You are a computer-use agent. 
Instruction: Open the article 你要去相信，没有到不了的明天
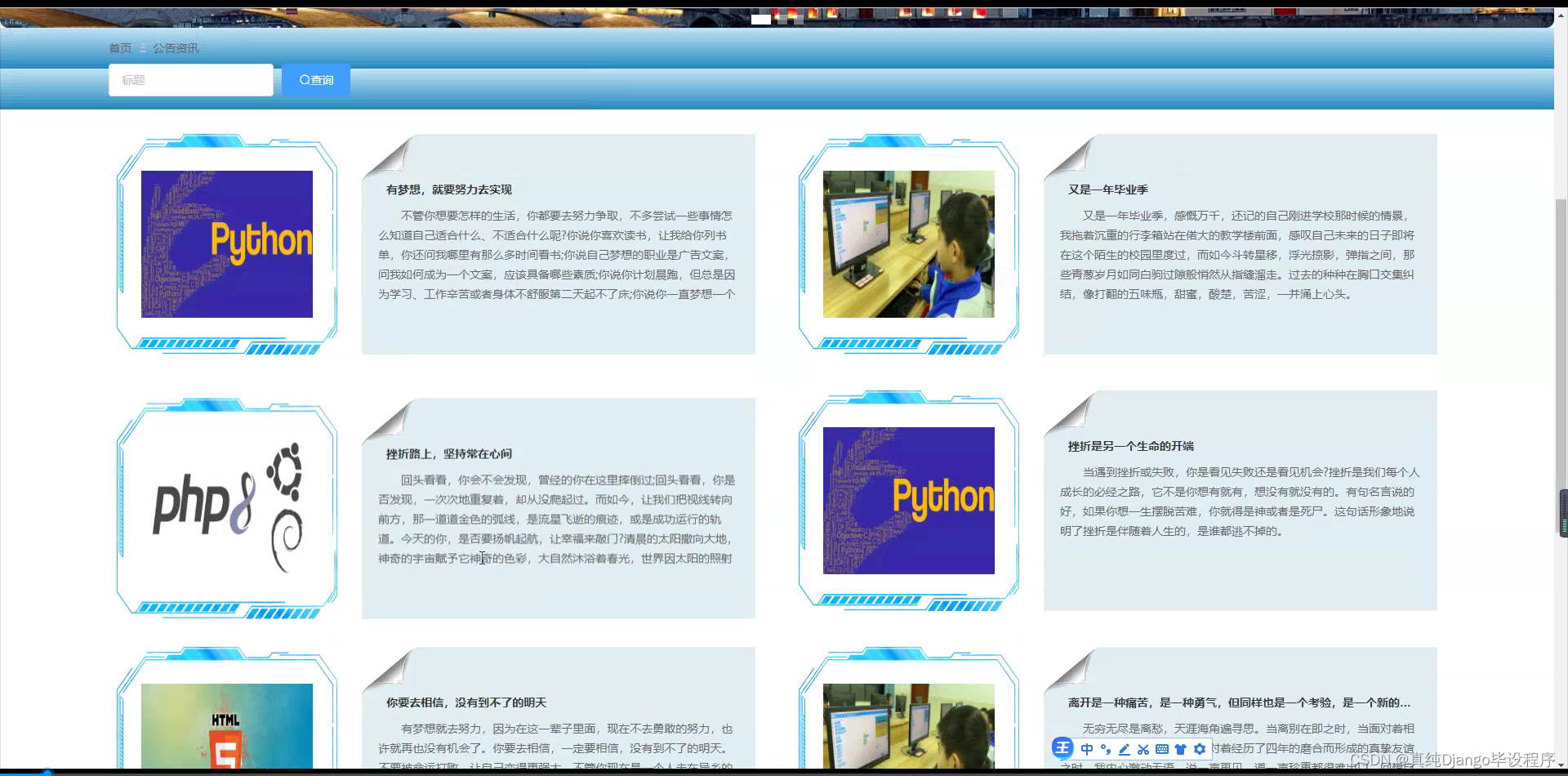465,702
